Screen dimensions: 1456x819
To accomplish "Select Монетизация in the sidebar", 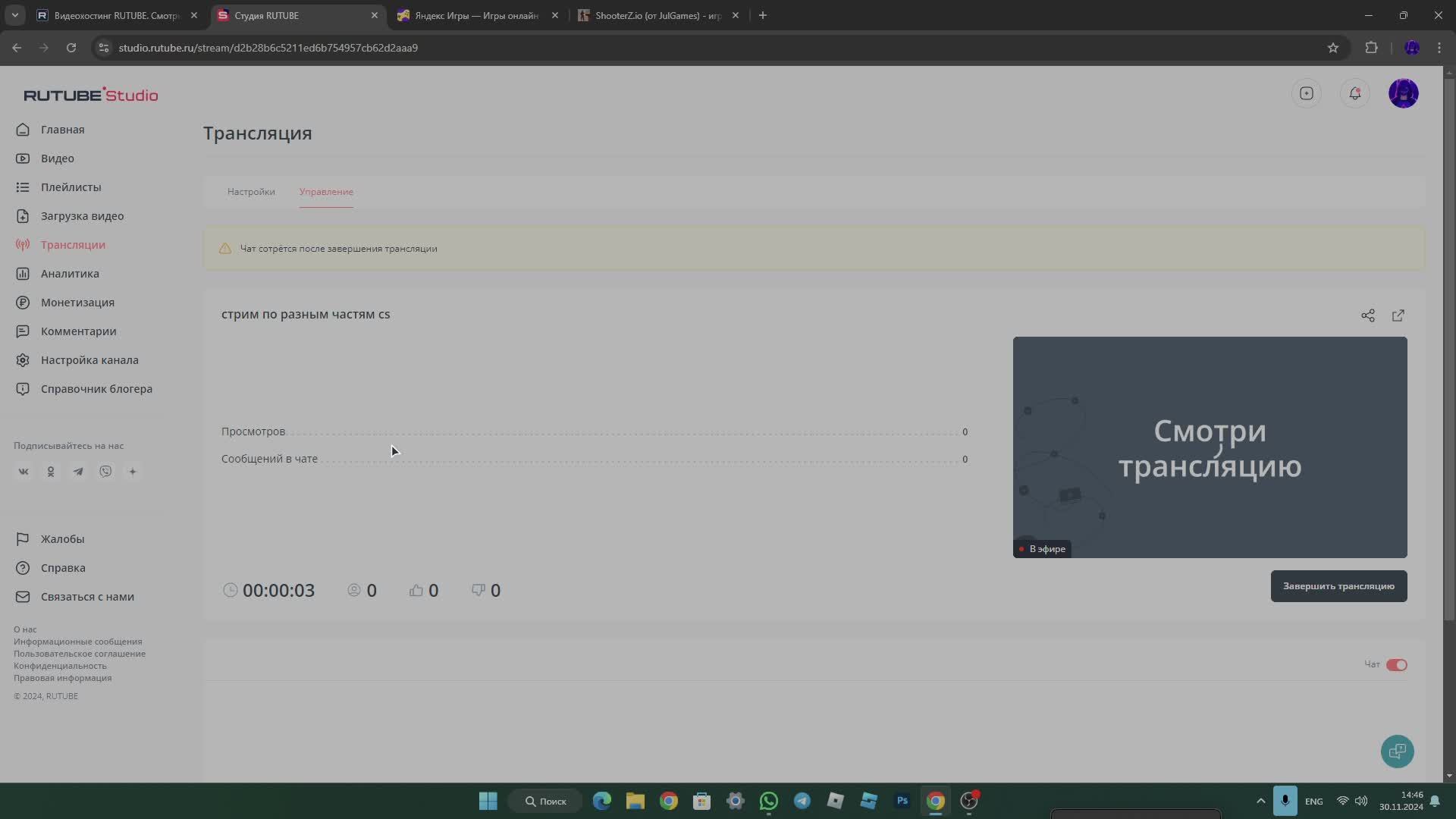I will click(x=76, y=302).
